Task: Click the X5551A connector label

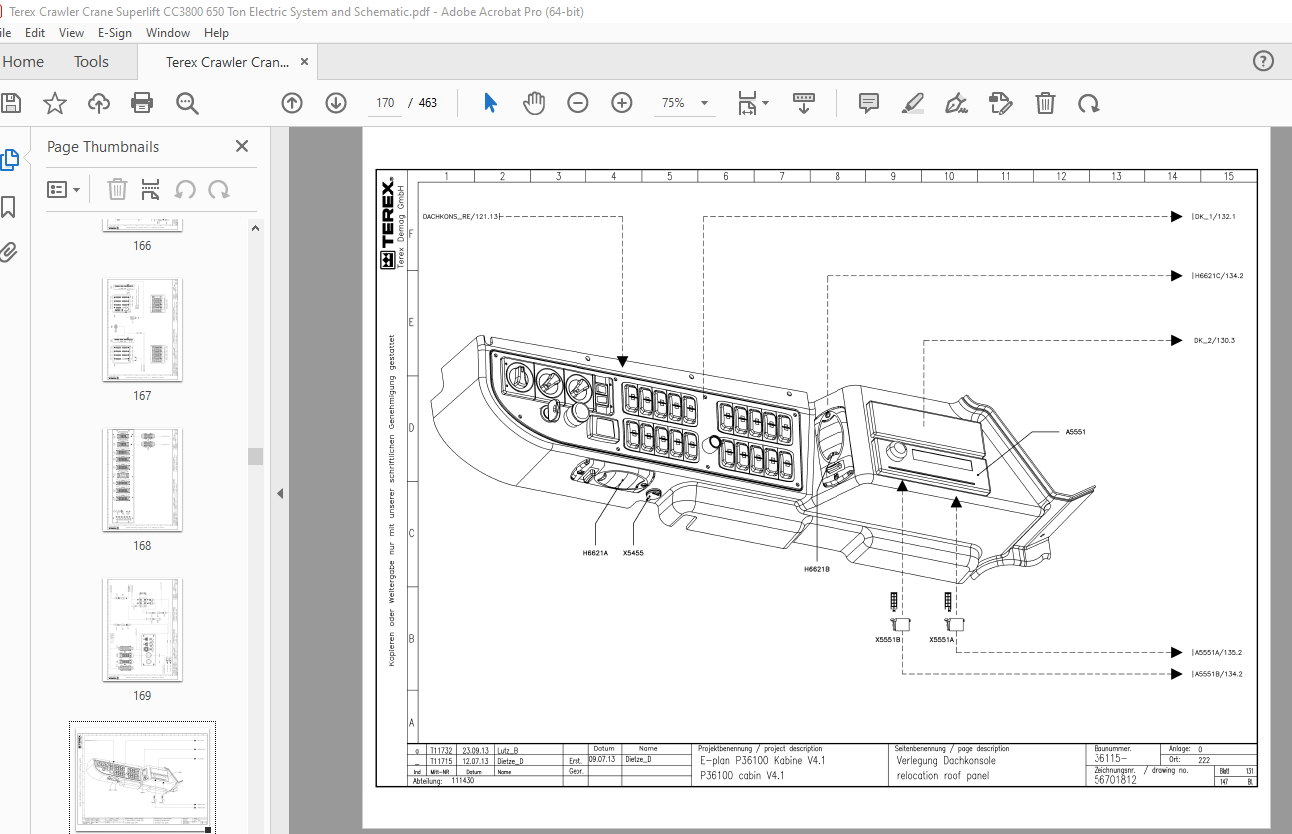Action: point(942,639)
